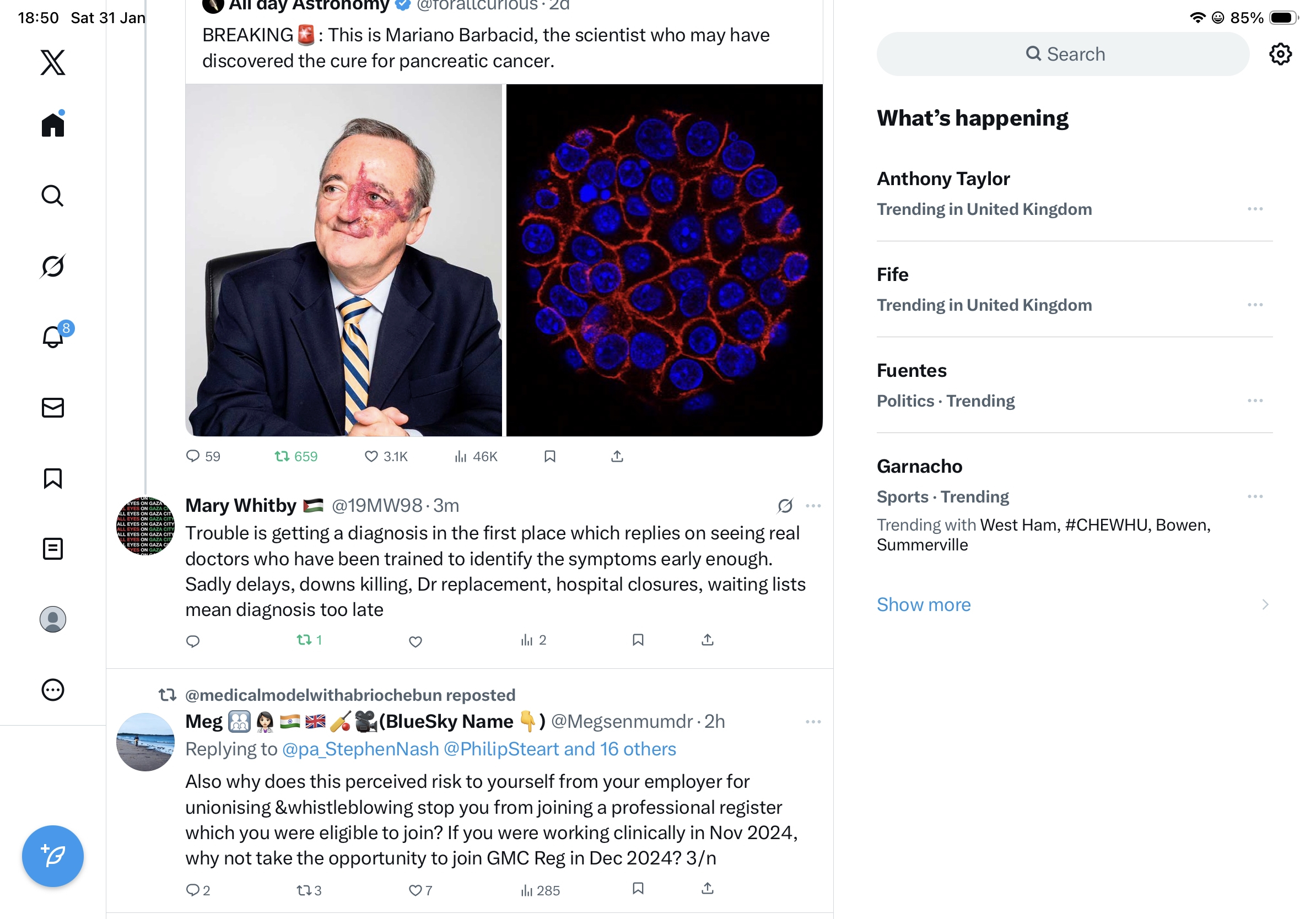This screenshot has height=919, width=1316.
Task: Open the search magnifier in sidebar
Action: 53,196
